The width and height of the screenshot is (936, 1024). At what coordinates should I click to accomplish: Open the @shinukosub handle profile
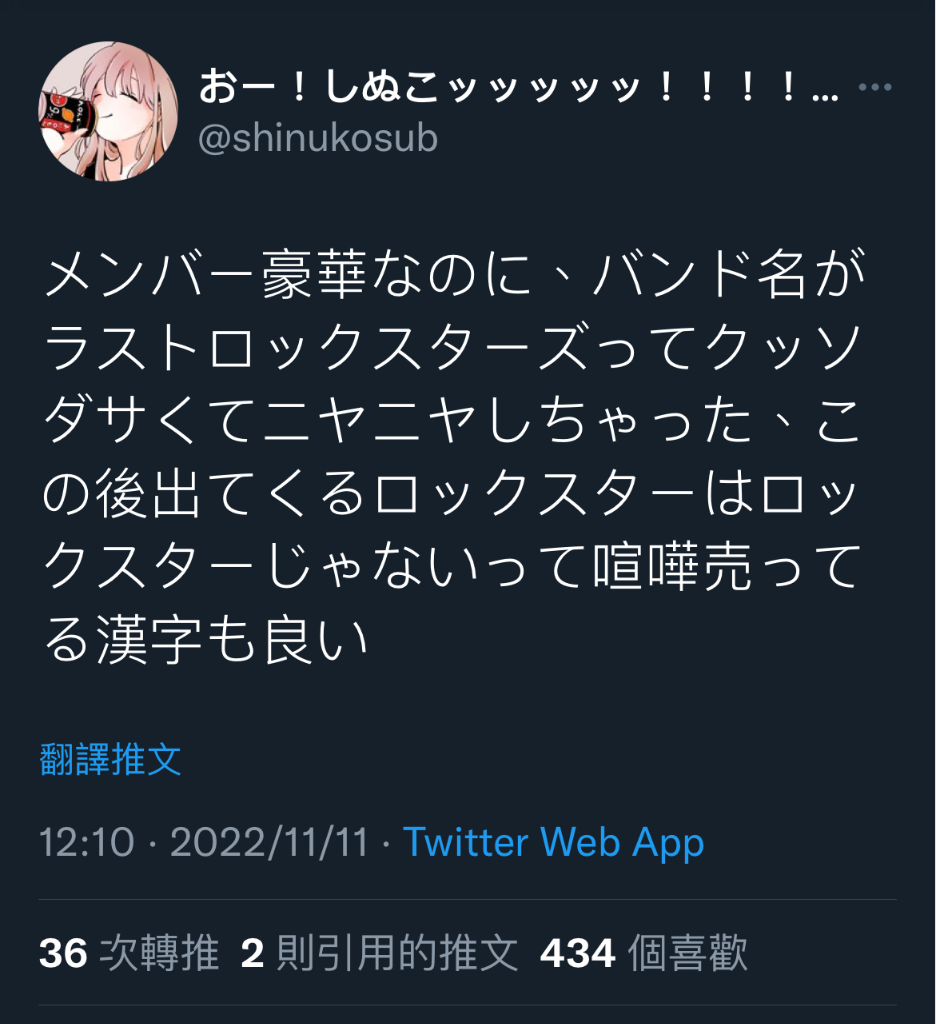point(317,138)
